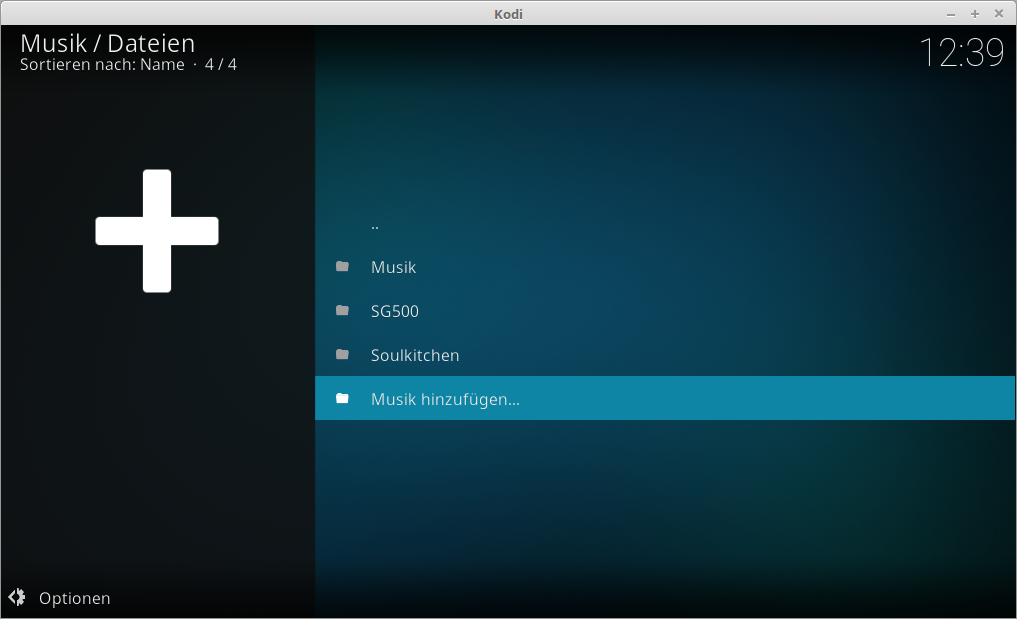The image size is (1017, 619).
Task: Open the Optionen side menu label
Action: click(74, 598)
